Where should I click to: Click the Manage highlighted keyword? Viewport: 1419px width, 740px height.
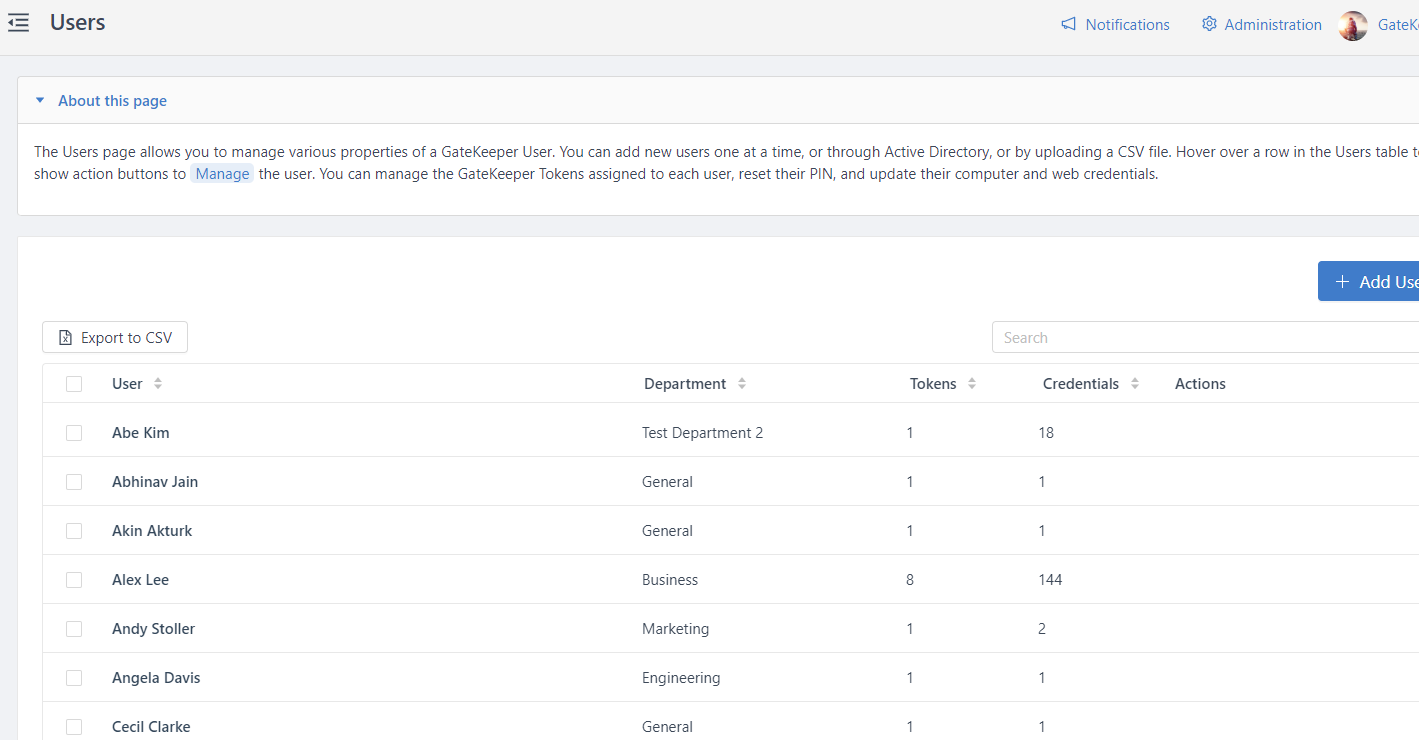click(x=222, y=174)
